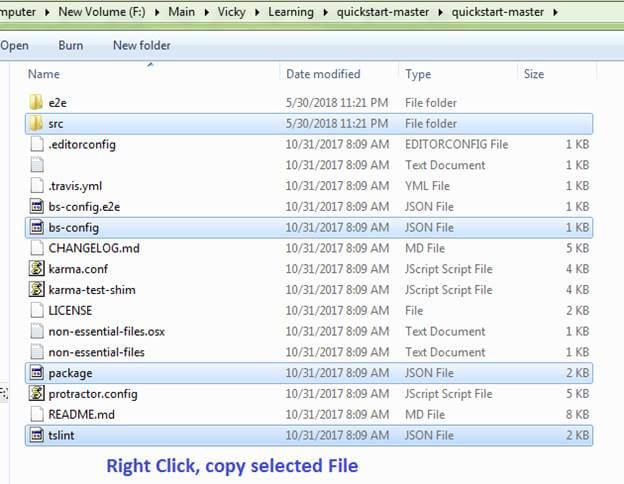Click the EDITORCONFIG File type cell
Screen dimensions: 624x484
click(x=456, y=144)
